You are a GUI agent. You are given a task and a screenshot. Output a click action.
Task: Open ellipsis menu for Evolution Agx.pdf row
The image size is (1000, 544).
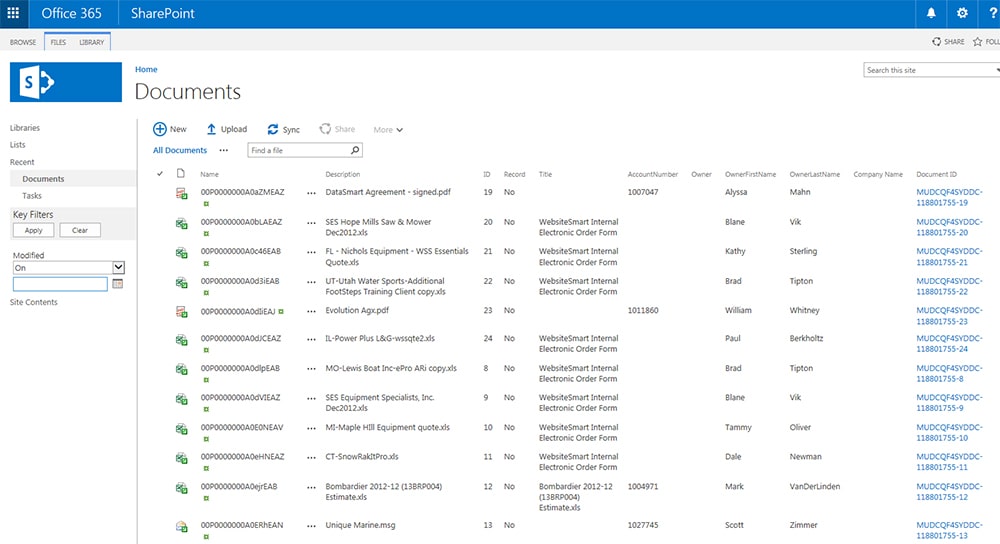[311, 311]
